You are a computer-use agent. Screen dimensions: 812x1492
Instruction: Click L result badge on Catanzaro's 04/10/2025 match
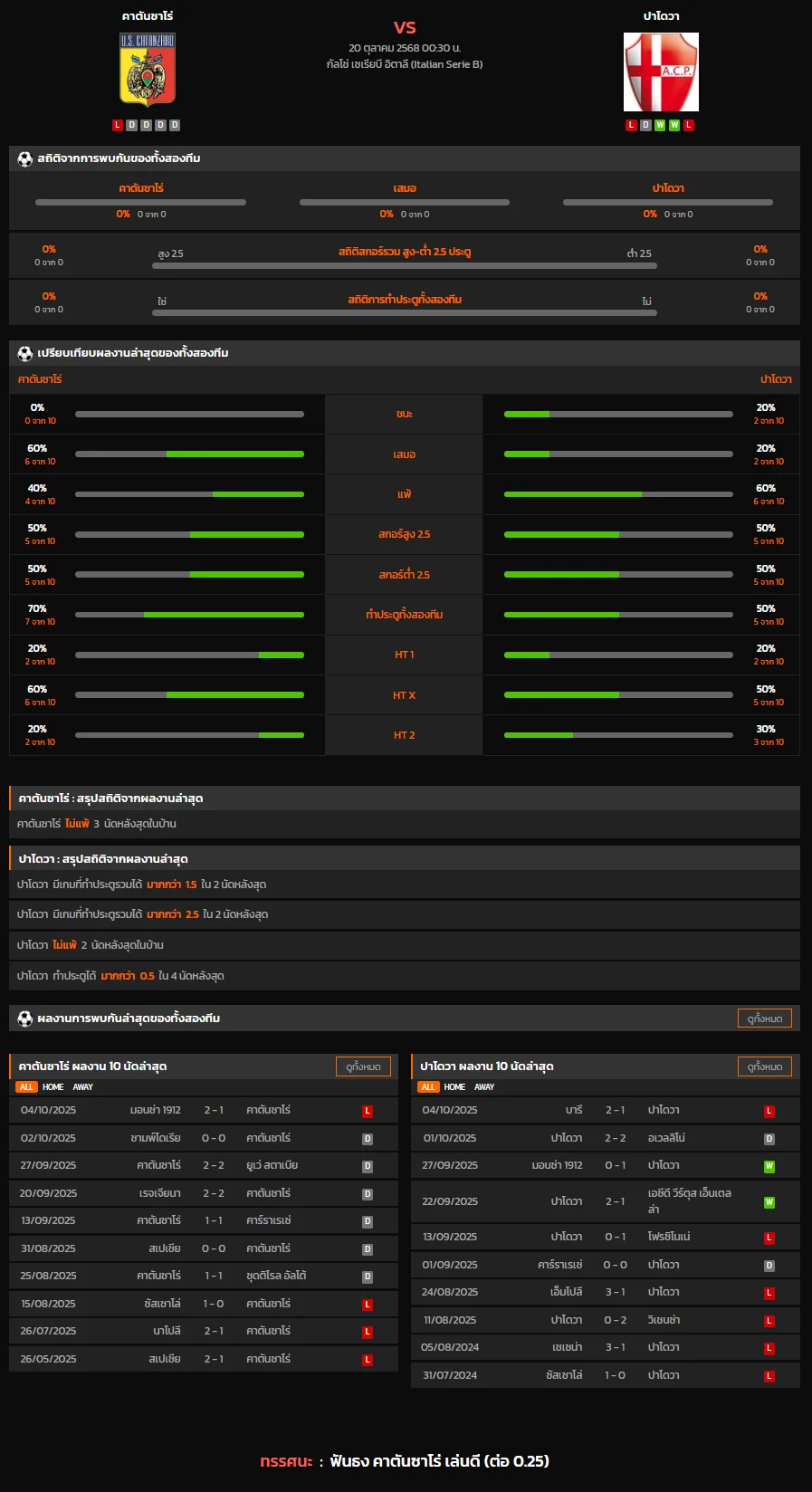[368, 1111]
